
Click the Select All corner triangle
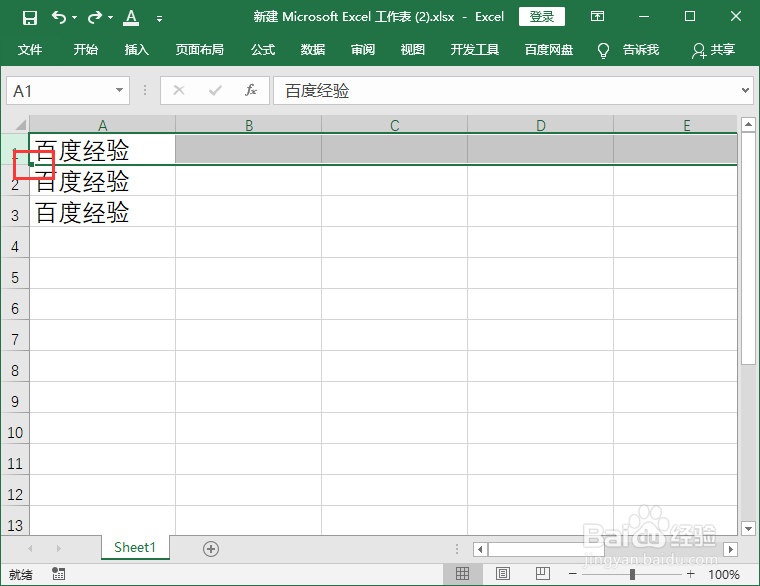tap(20, 126)
